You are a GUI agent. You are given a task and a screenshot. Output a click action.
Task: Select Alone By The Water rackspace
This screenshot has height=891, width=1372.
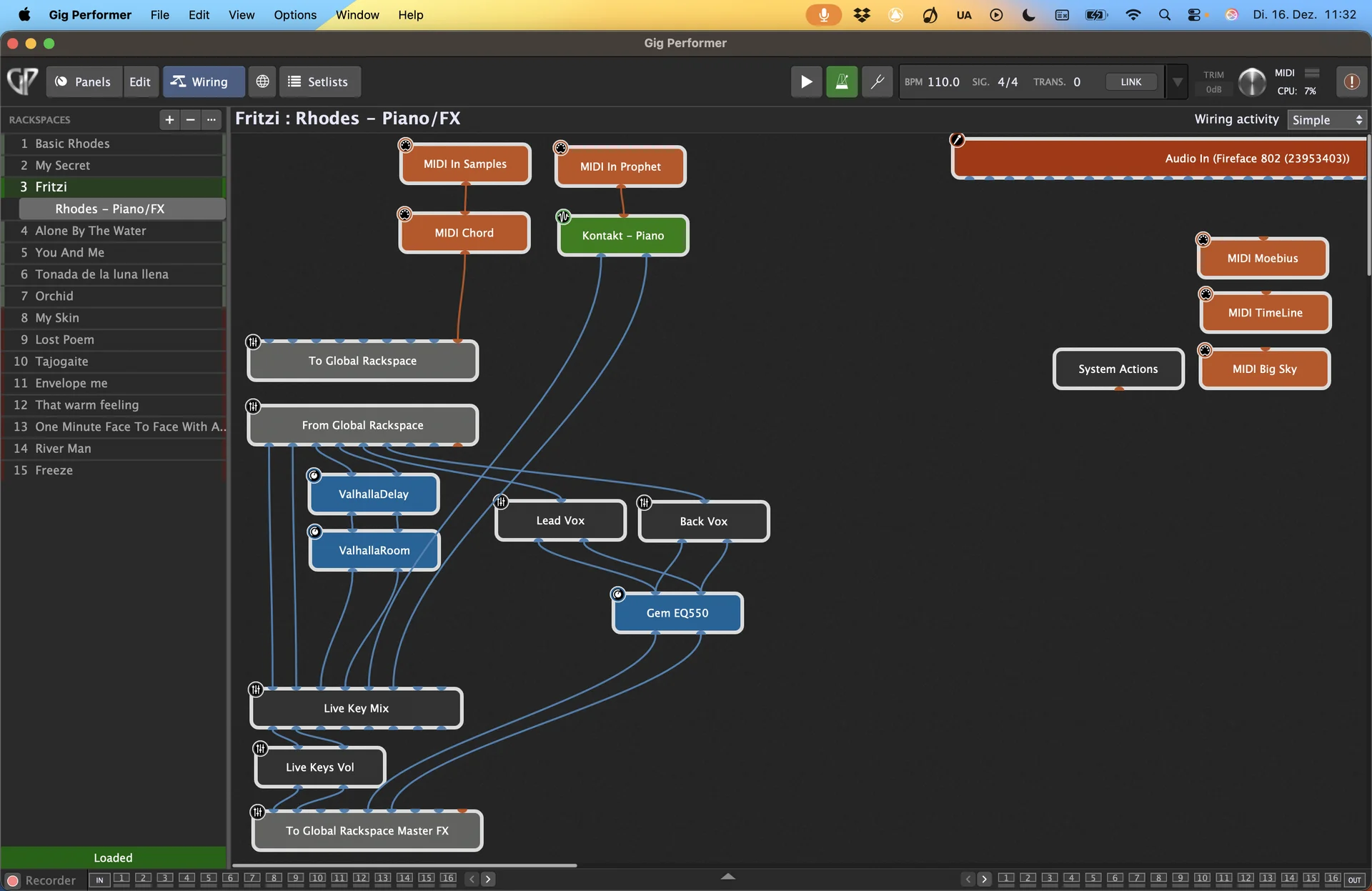tap(114, 231)
